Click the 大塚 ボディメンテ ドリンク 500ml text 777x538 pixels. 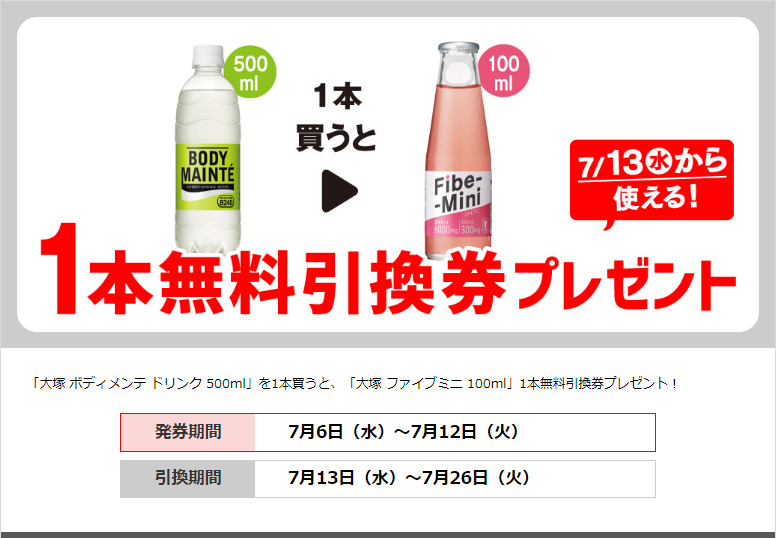142,383
